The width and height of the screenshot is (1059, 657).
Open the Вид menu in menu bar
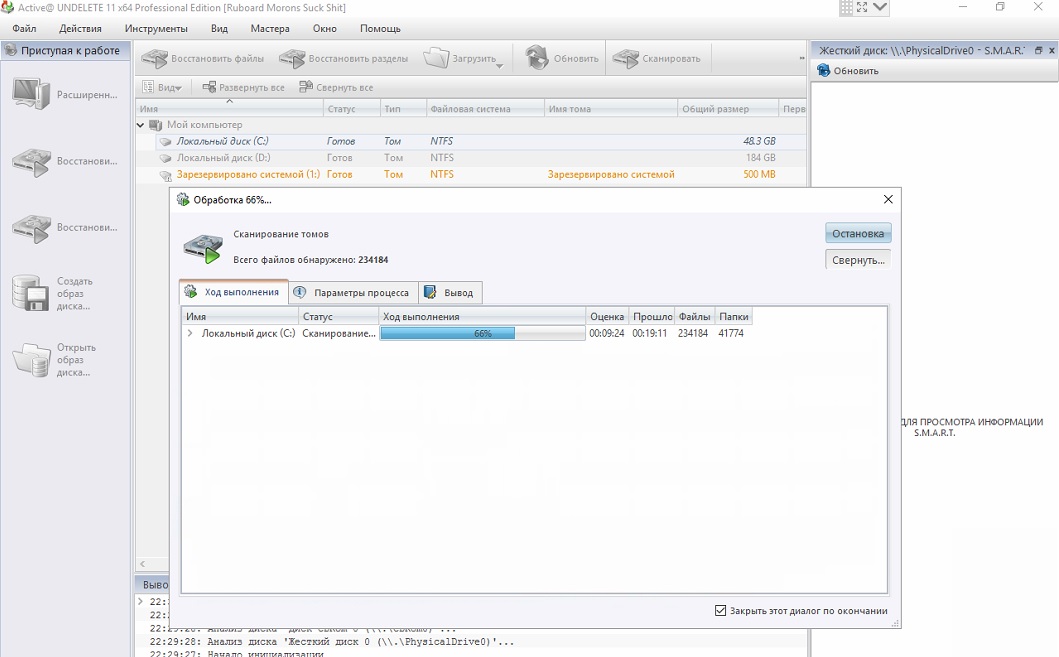[x=219, y=28]
